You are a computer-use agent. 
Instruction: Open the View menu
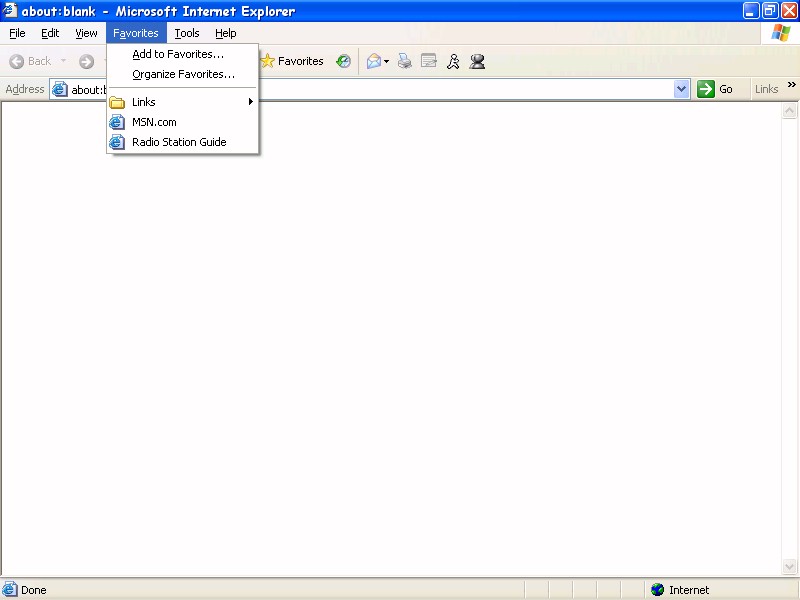click(86, 33)
